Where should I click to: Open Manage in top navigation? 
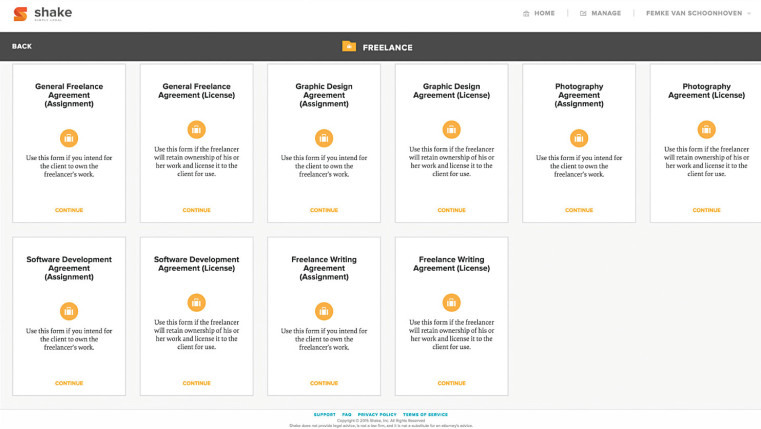point(600,13)
